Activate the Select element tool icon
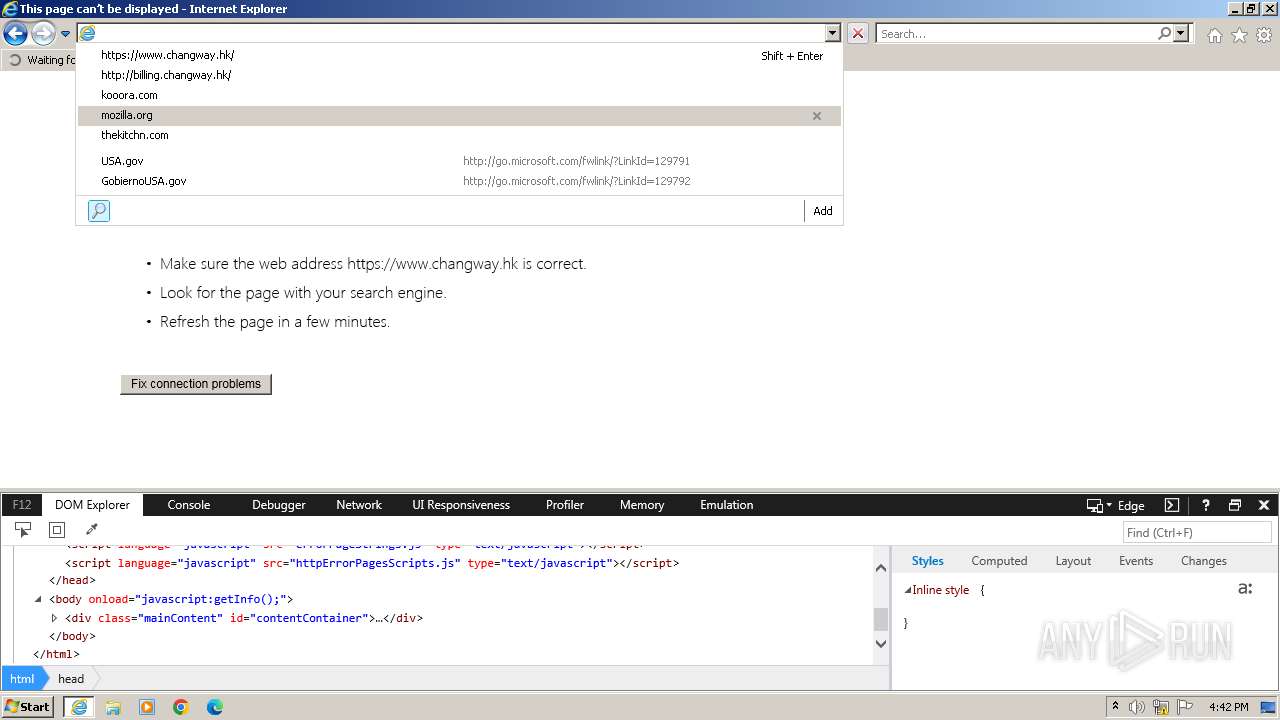 coord(23,530)
